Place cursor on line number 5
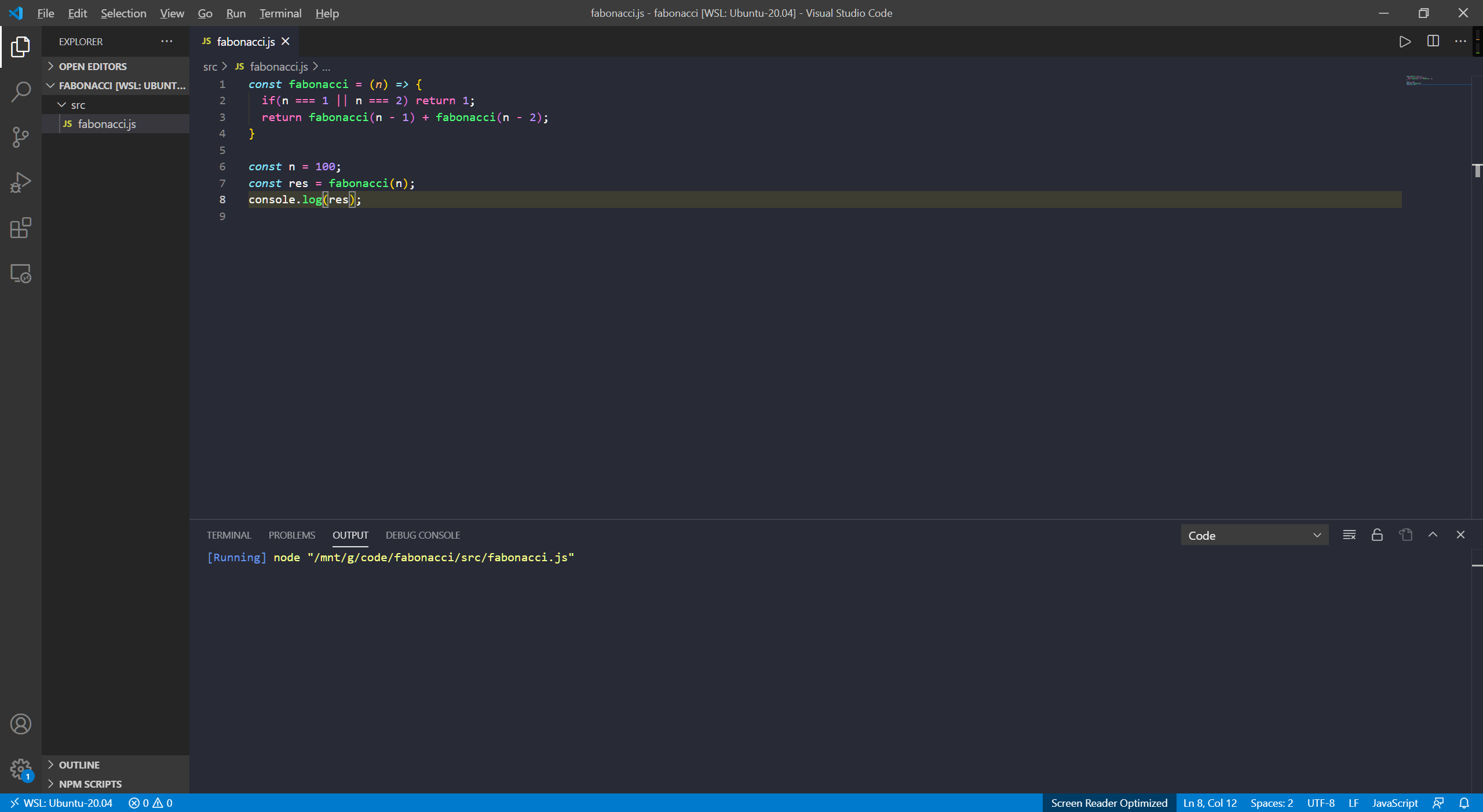1483x812 pixels. coord(222,150)
